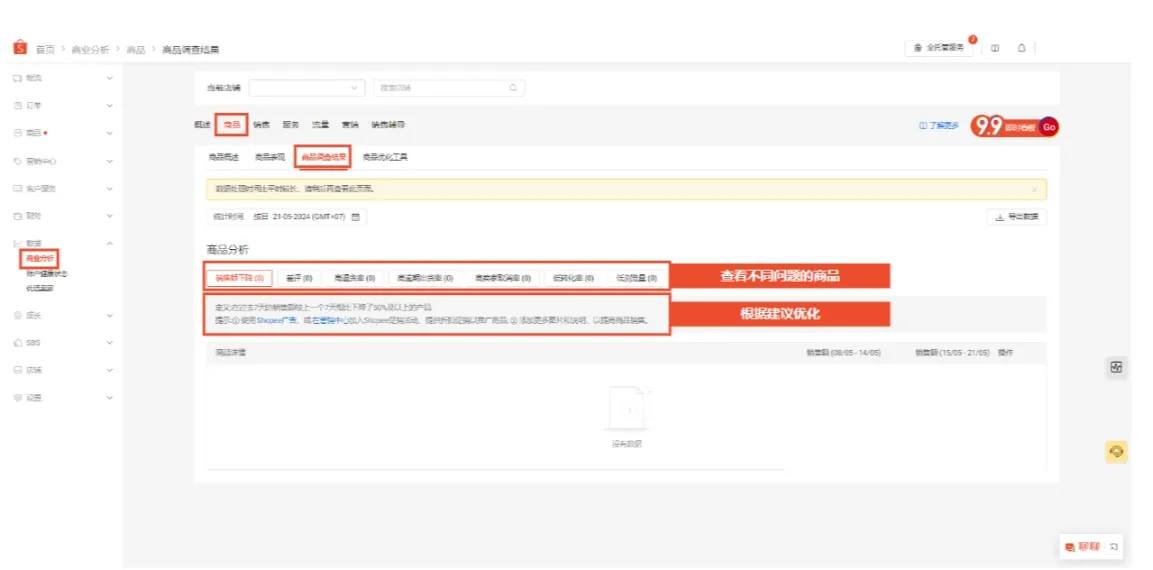
Task: Click the 成长 sidebar icon
Action: pyautogui.click(x=18, y=315)
